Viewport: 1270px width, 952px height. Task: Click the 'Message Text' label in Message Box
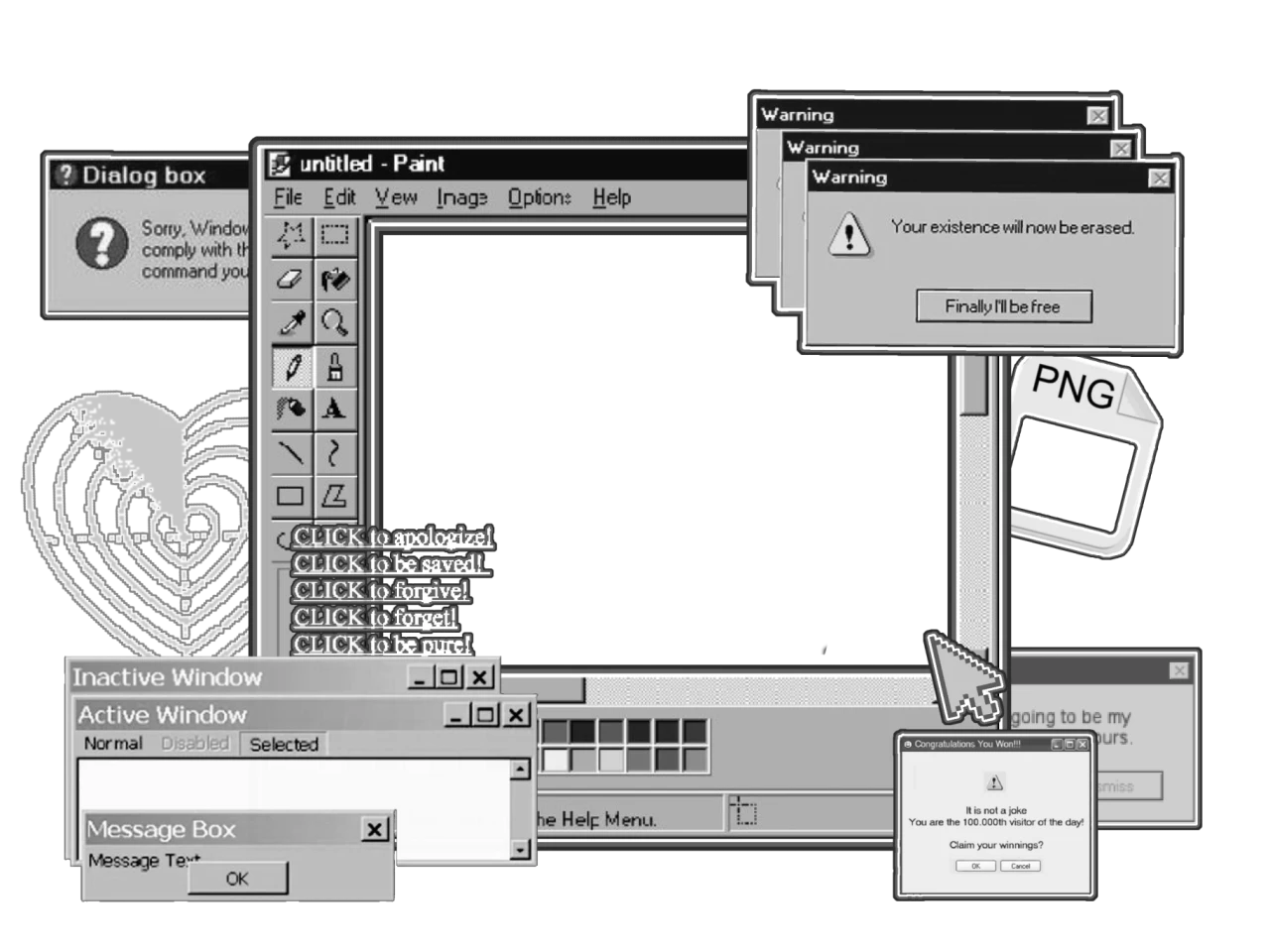tap(144, 860)
